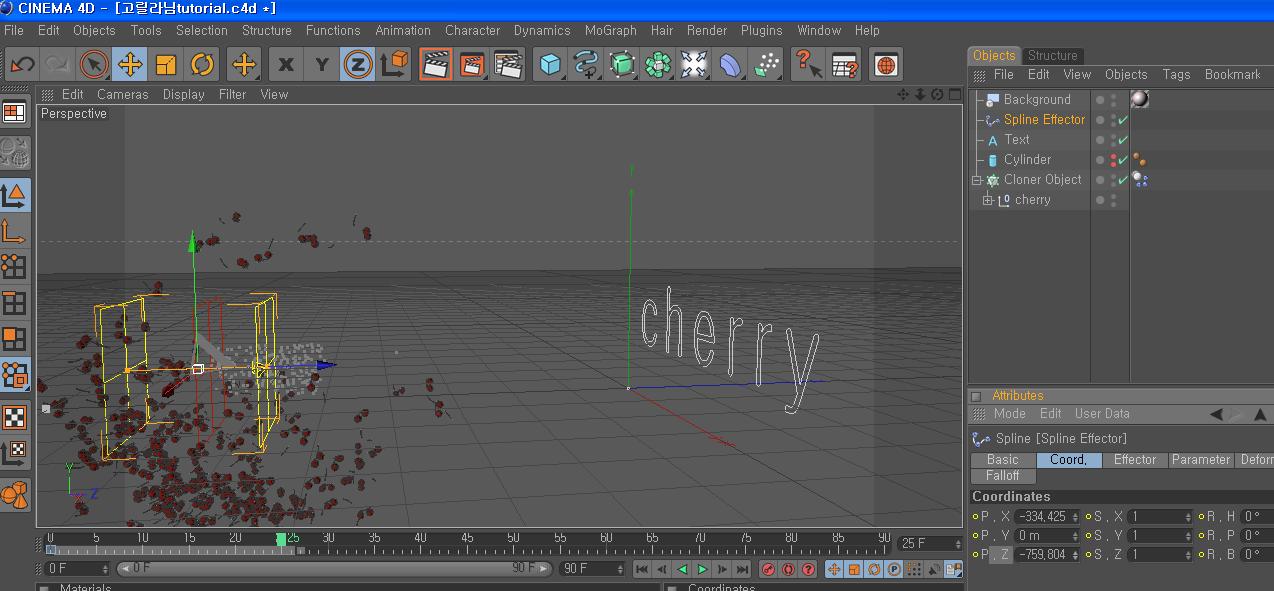The image size is (1274, 591).
Task: Open the viewport Display menu
Action: coord(184,94)
